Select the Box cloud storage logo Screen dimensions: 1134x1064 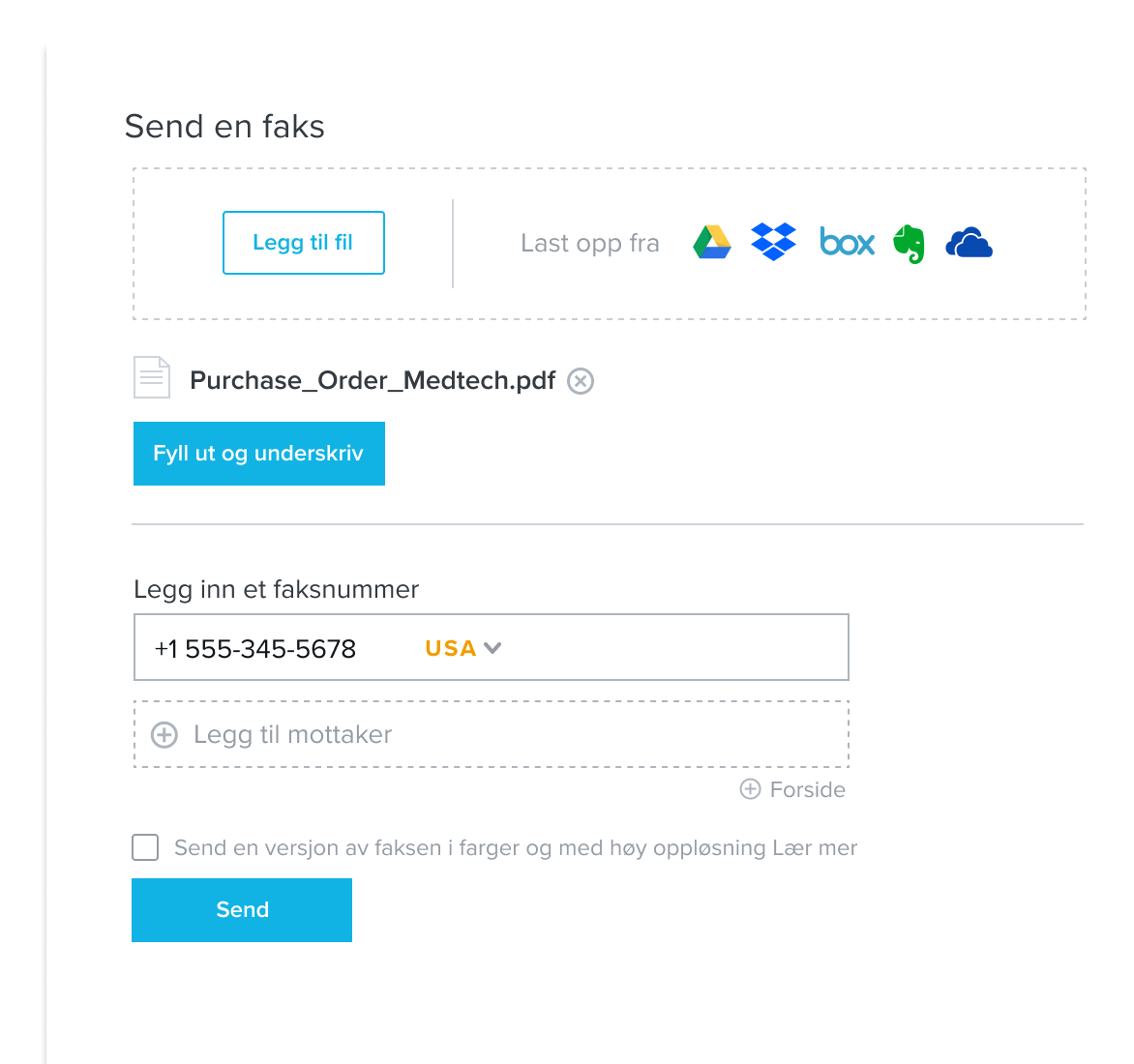[x=847, y=242]
